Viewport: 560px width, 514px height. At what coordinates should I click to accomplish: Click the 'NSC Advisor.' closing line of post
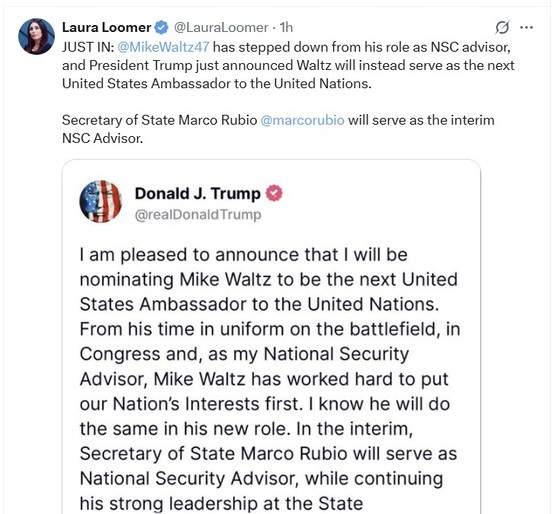pyautogui.click(x=102, y=138)
